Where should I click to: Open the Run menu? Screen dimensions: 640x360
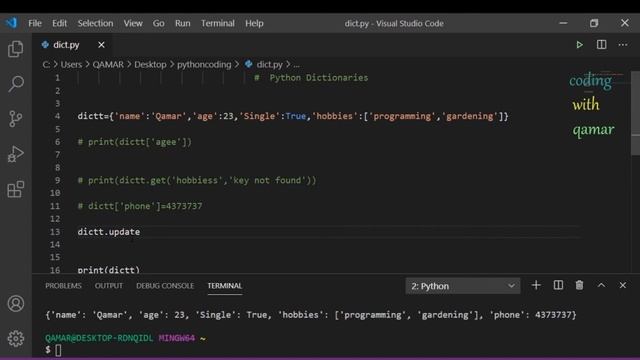click(182, 23)
